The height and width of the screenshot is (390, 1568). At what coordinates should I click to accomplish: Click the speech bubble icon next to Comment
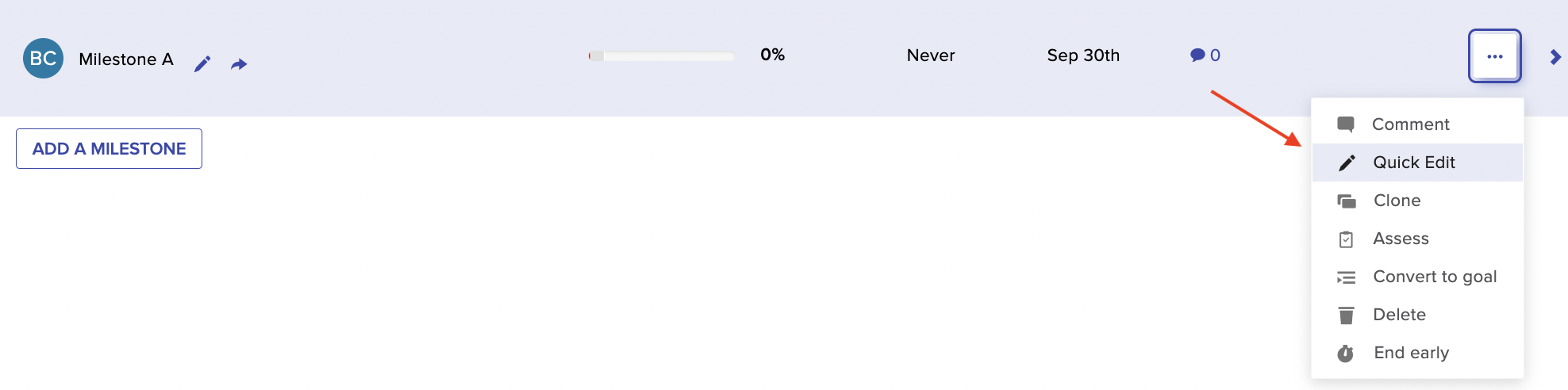click(1346, 124)
